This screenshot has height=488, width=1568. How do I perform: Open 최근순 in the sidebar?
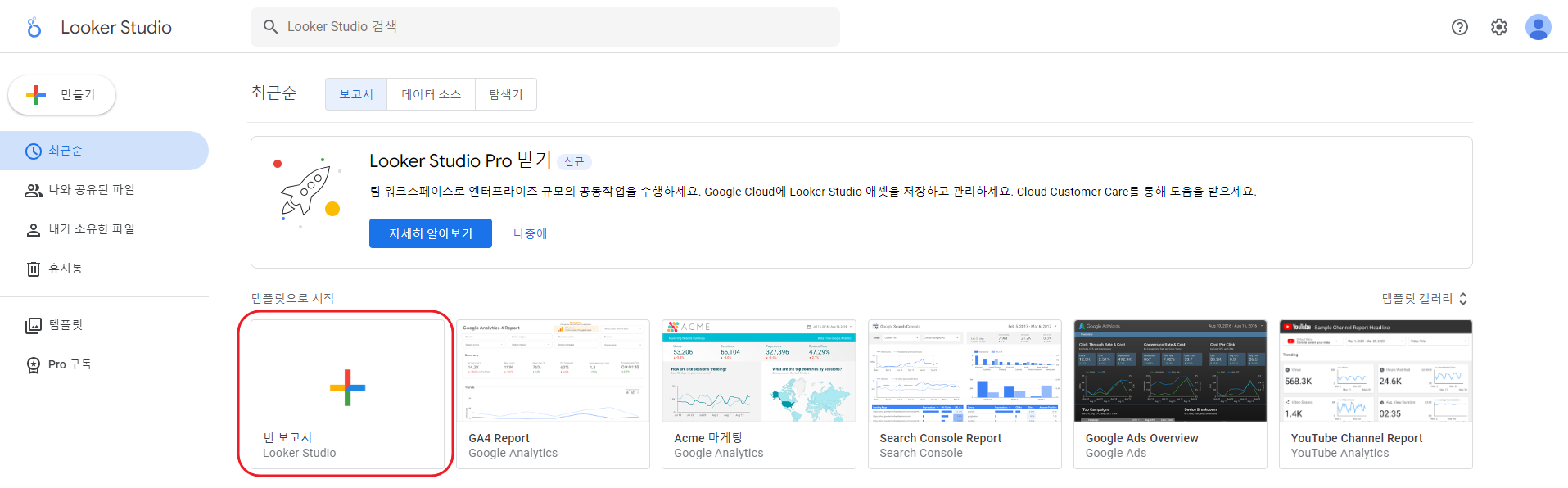(x=104, y=151)
